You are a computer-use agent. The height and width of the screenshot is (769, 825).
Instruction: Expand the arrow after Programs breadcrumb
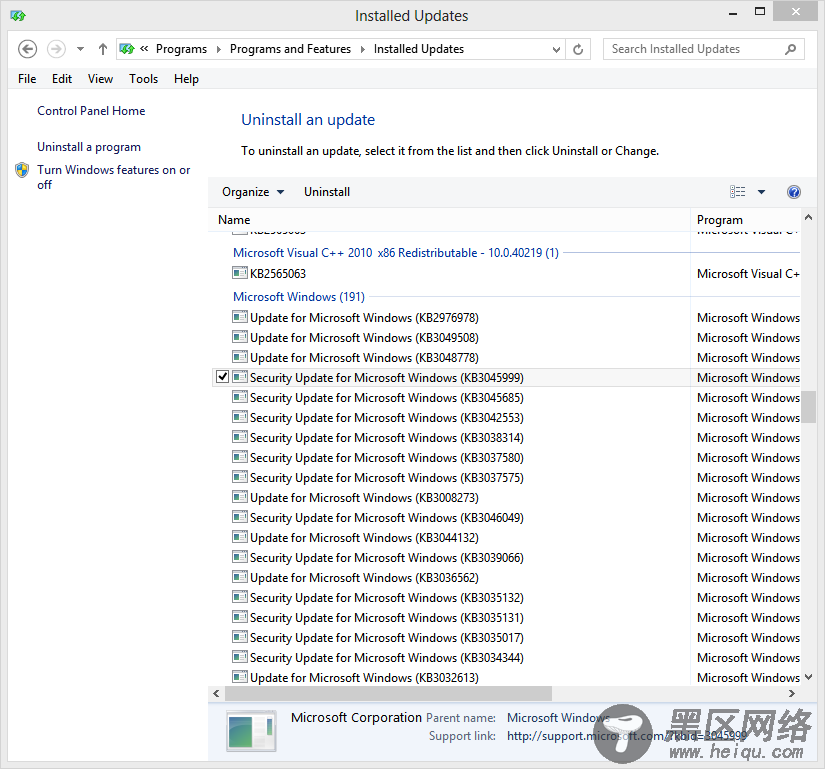click(219, 49)
